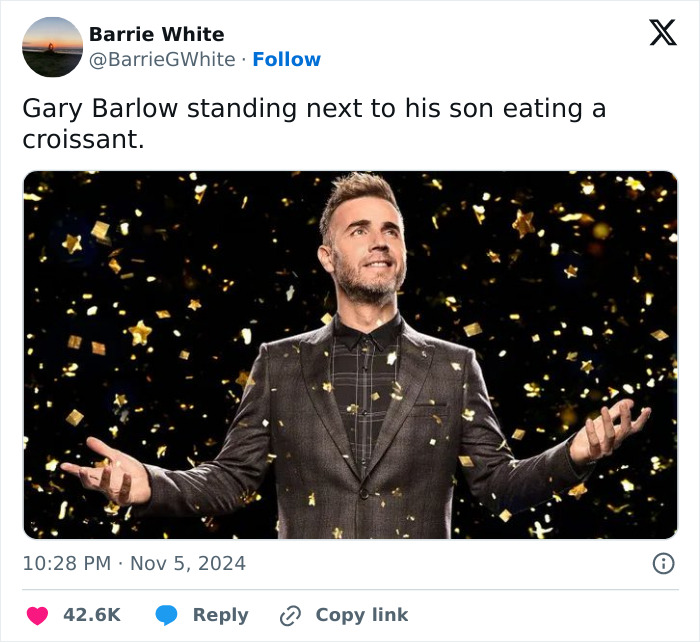Click the word "croissant" in the tweet
Screen dimensions: 700x642
click(x=80, y=140)
